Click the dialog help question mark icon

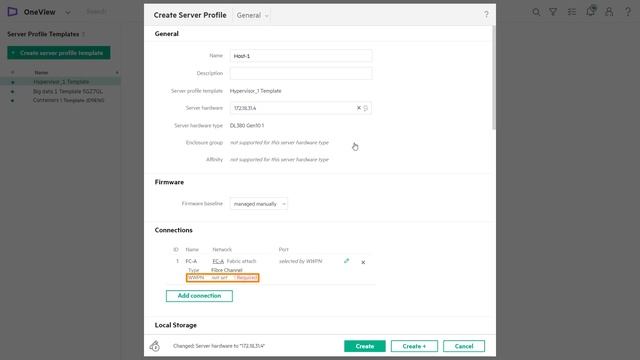coord(486,15)
